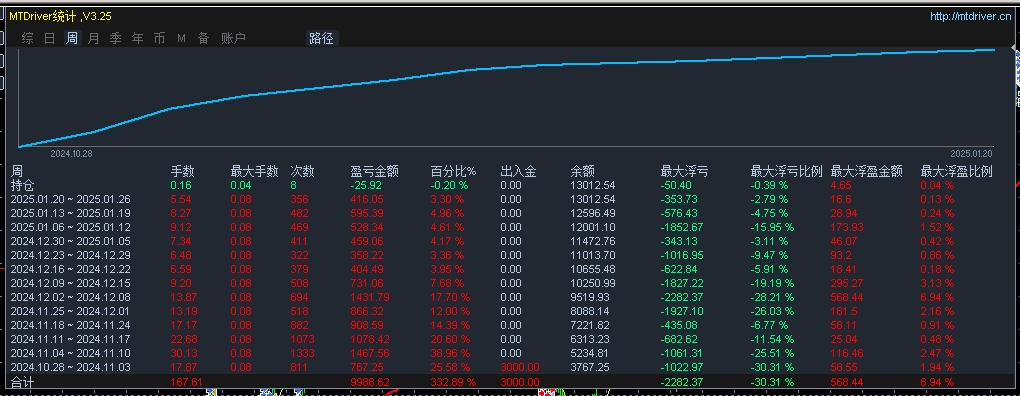Click the balance value 3767.25
Screen dimensions: 1020x396
(x=590, y=367)
